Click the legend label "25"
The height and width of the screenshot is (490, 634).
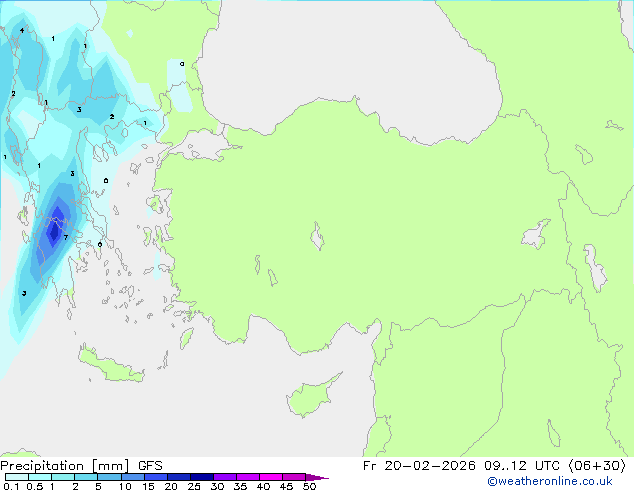pos(194,486)
